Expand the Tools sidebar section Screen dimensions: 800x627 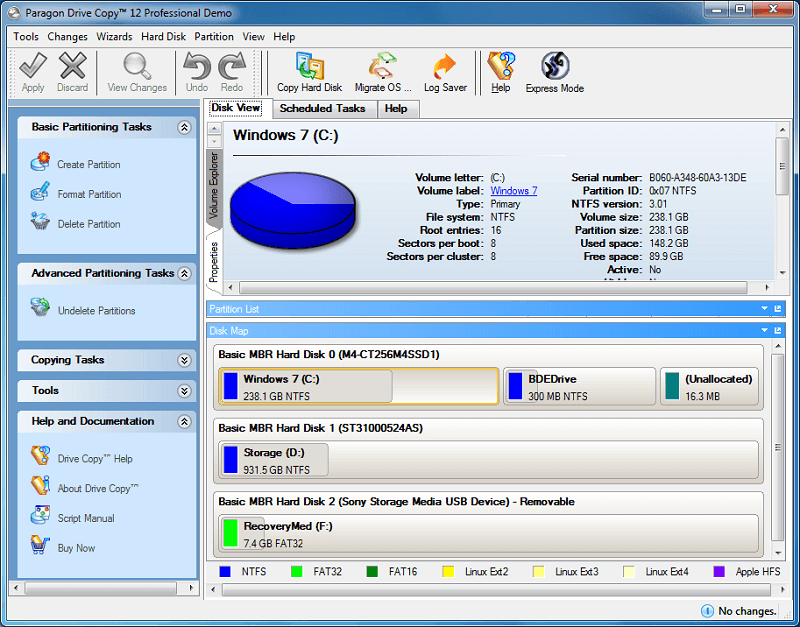[184, 391]
